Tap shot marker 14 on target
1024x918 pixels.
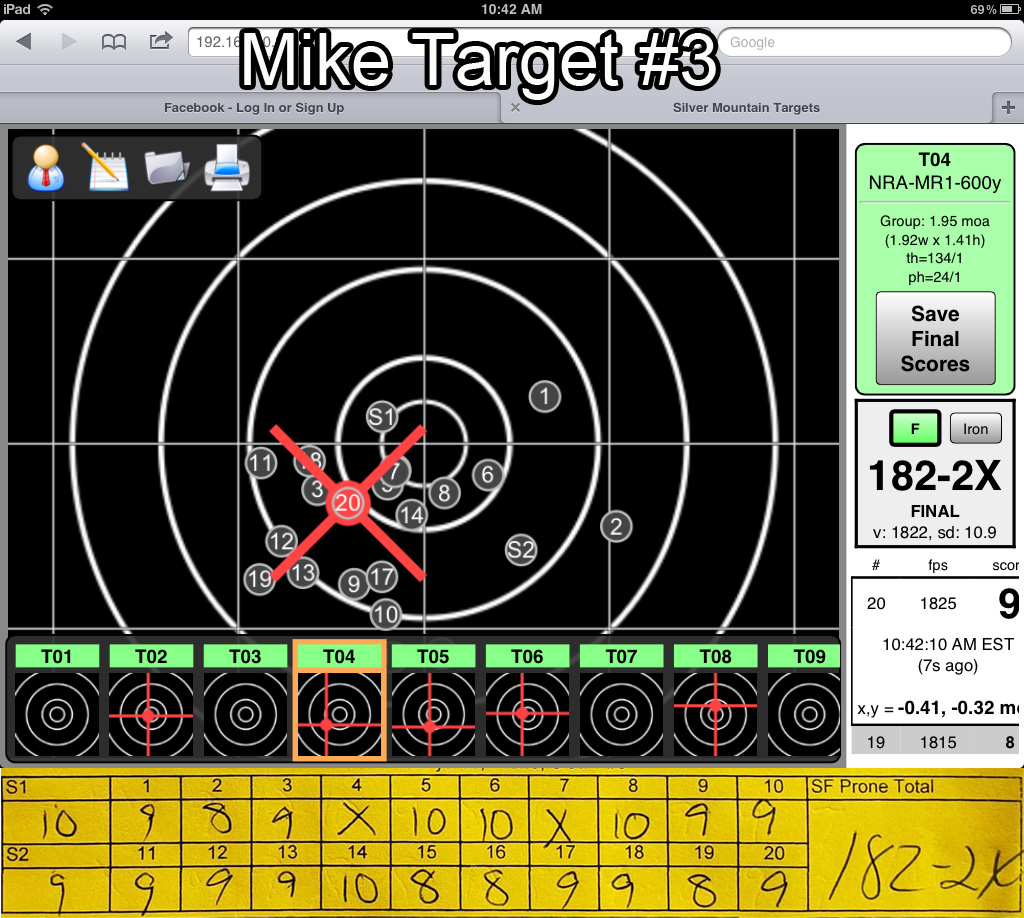coord(411,515)
